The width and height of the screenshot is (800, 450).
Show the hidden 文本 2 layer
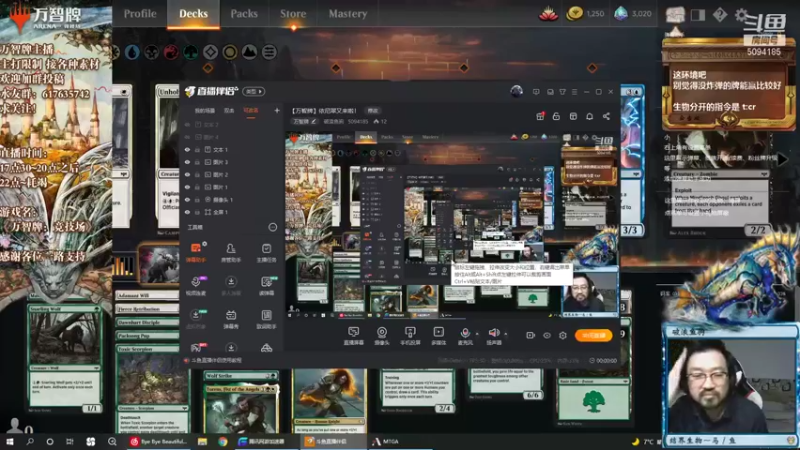(x=187, y=124)
